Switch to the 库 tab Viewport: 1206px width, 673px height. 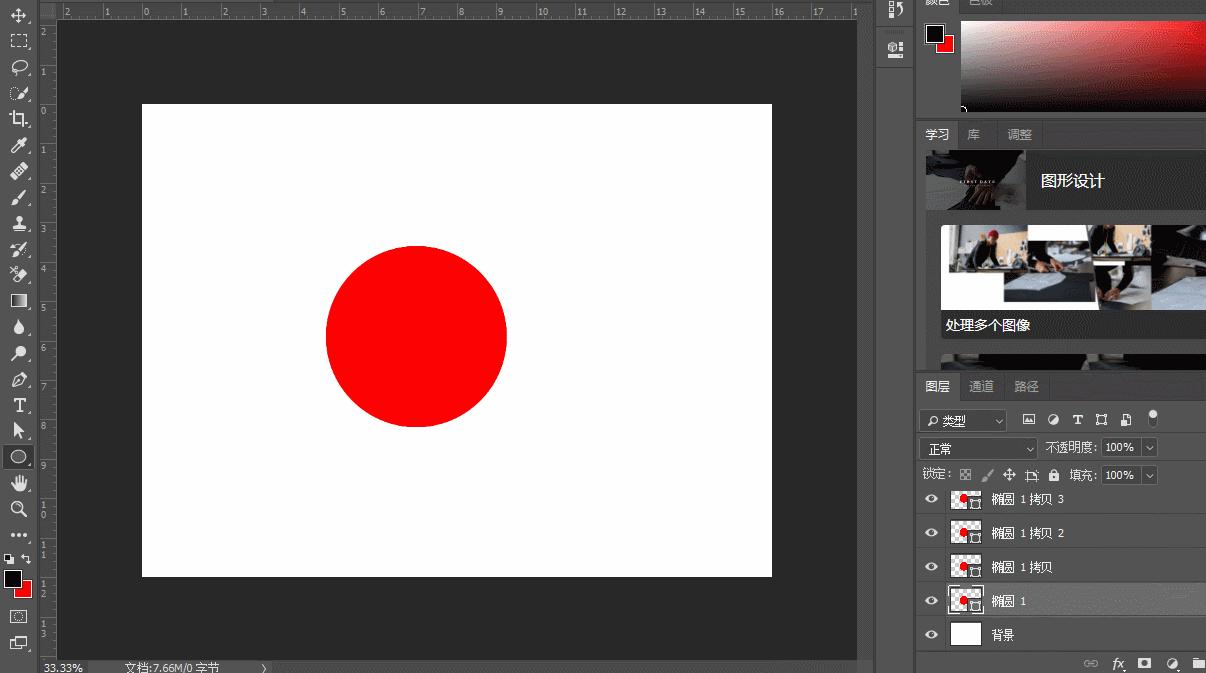[x=973, y=133]
